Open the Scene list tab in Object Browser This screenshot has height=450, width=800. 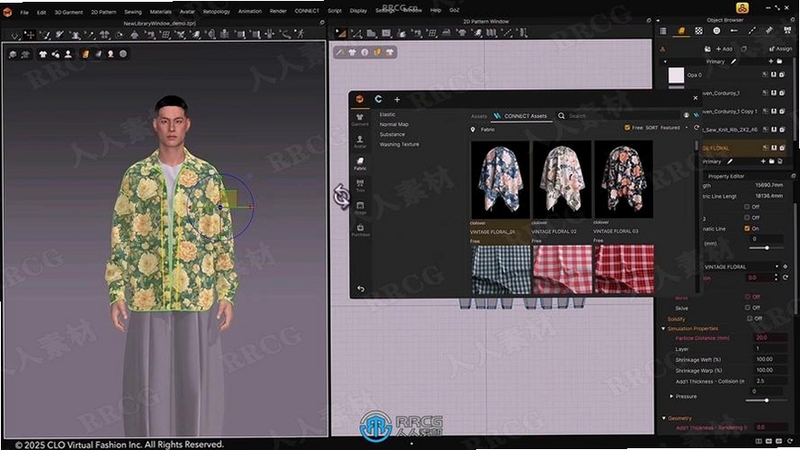(663, 31)
